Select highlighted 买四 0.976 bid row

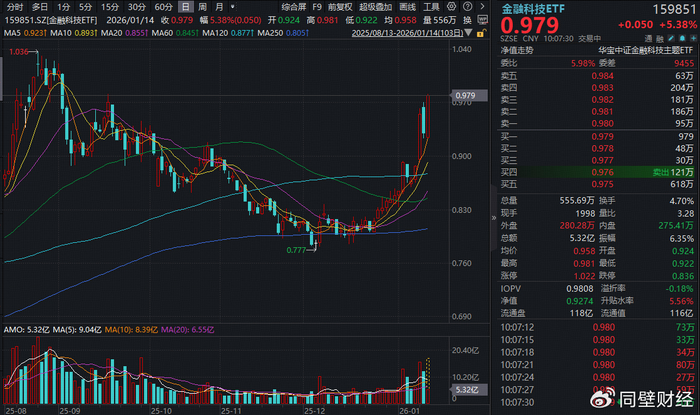(x=597, y=172)
